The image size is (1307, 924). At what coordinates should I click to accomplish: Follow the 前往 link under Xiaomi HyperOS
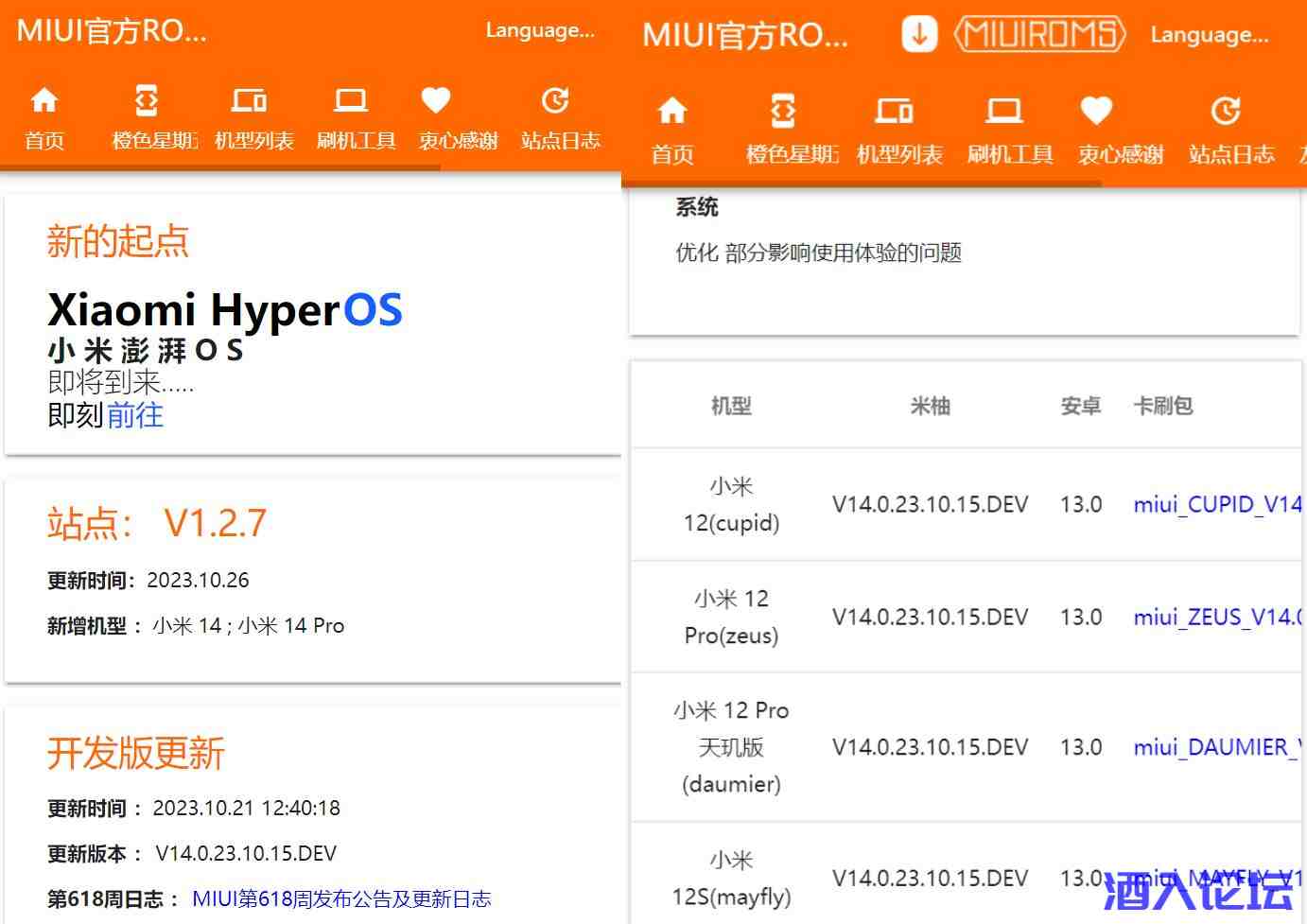[134, 415]
